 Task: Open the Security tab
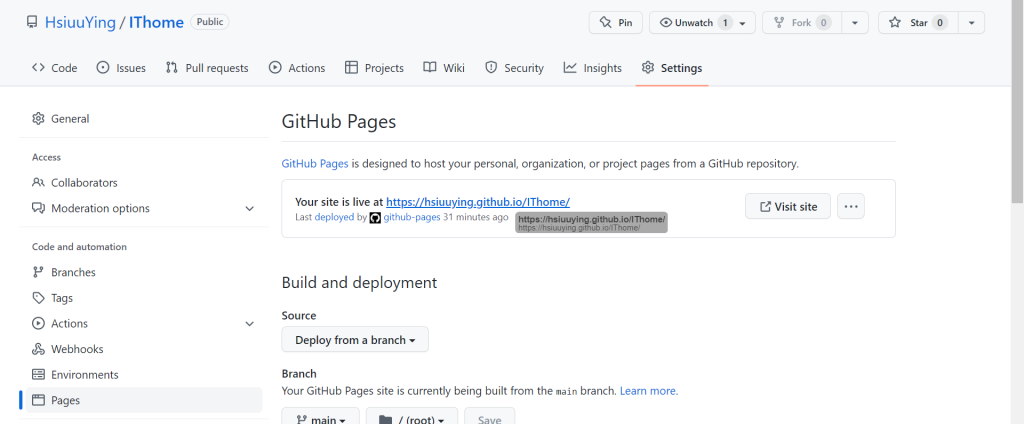(x=514, y=68)
